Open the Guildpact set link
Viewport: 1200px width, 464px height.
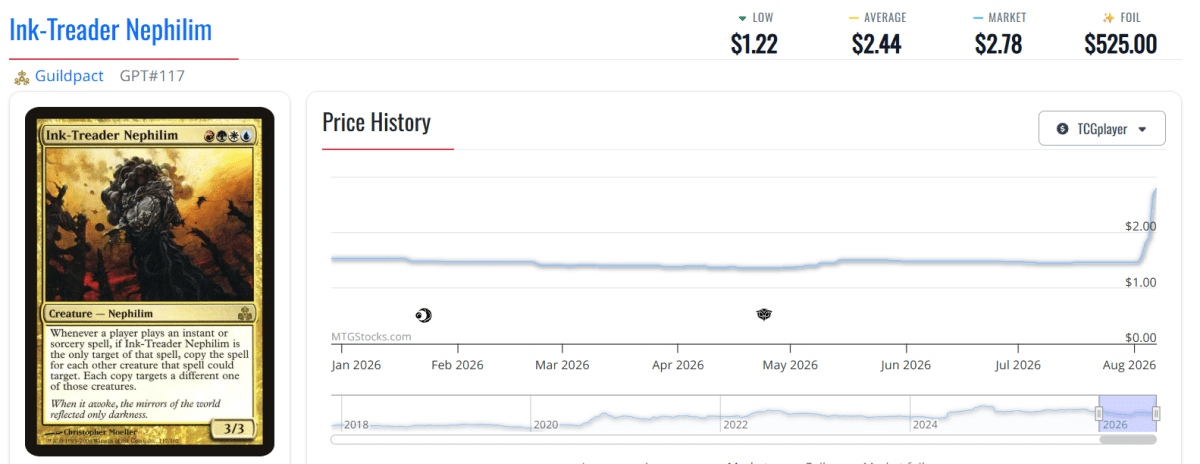point(70,76)
